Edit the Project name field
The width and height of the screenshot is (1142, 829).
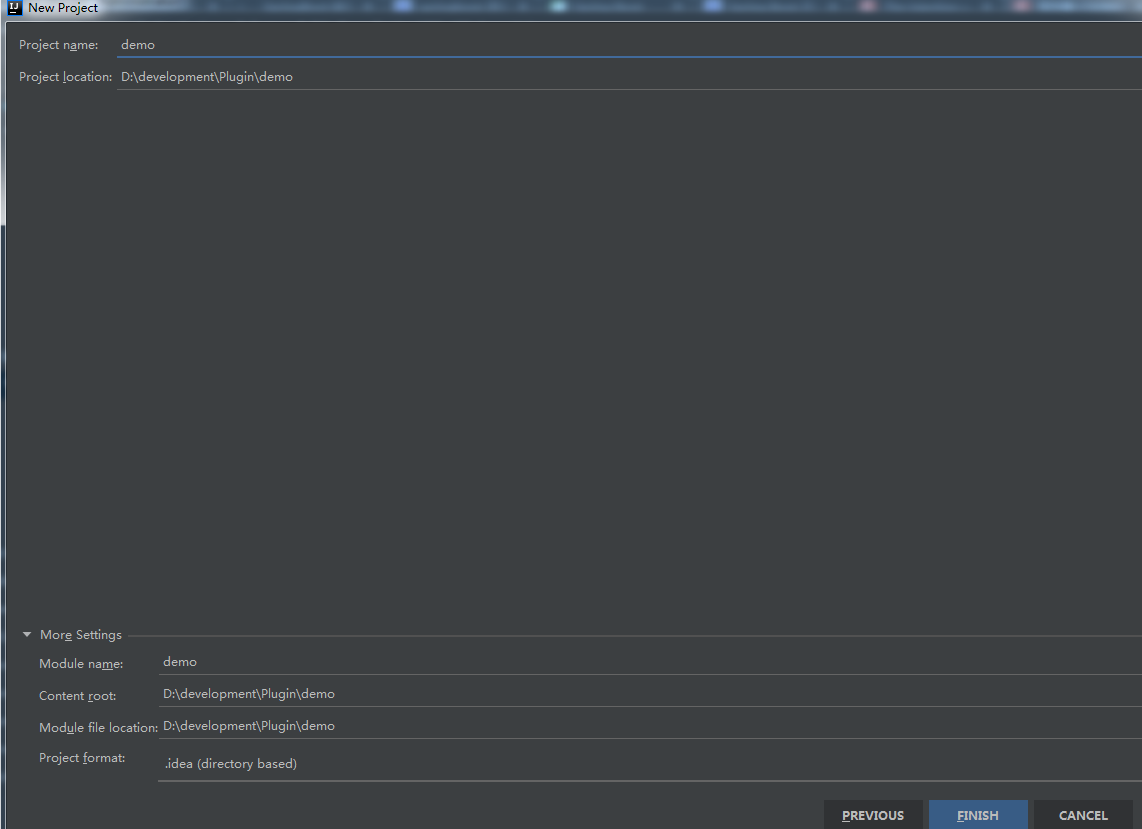tap(629, 44)
